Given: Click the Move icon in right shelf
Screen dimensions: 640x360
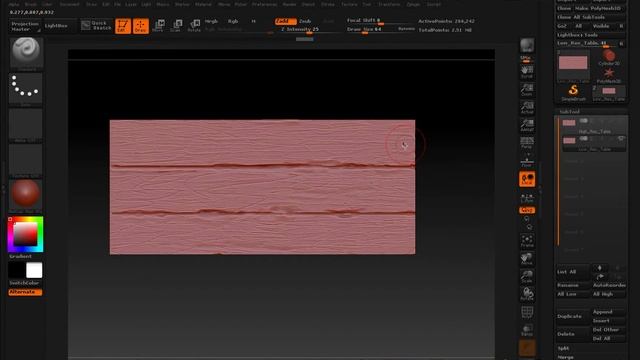Looking at the screenshot, I should coord(527,259).
